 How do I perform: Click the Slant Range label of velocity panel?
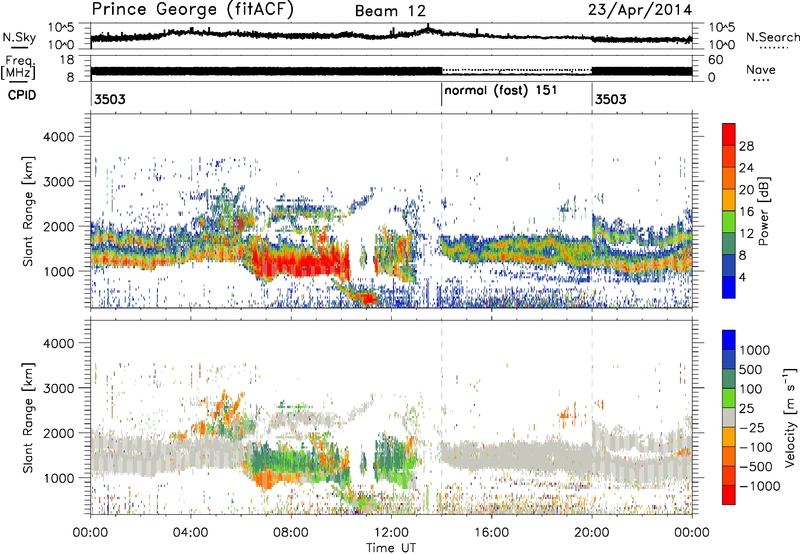tap(28, 417)
